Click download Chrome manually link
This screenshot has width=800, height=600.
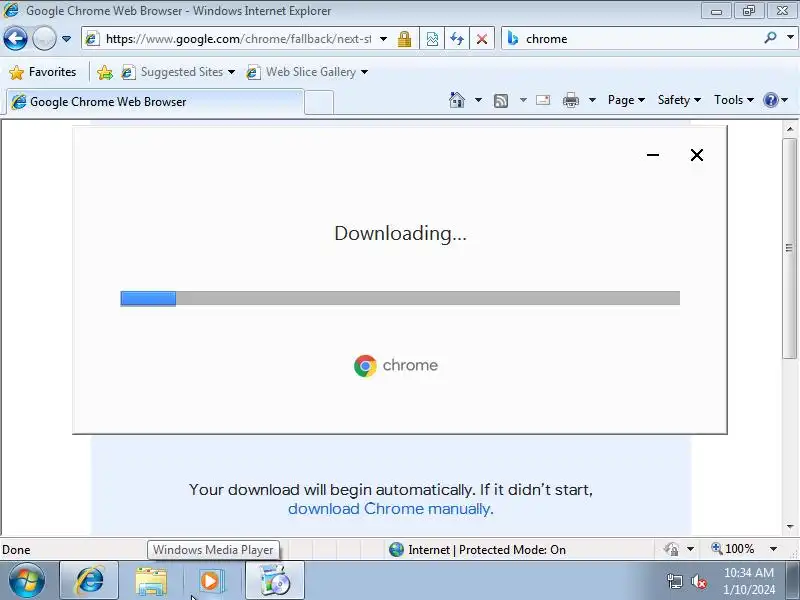click(389, 509)
